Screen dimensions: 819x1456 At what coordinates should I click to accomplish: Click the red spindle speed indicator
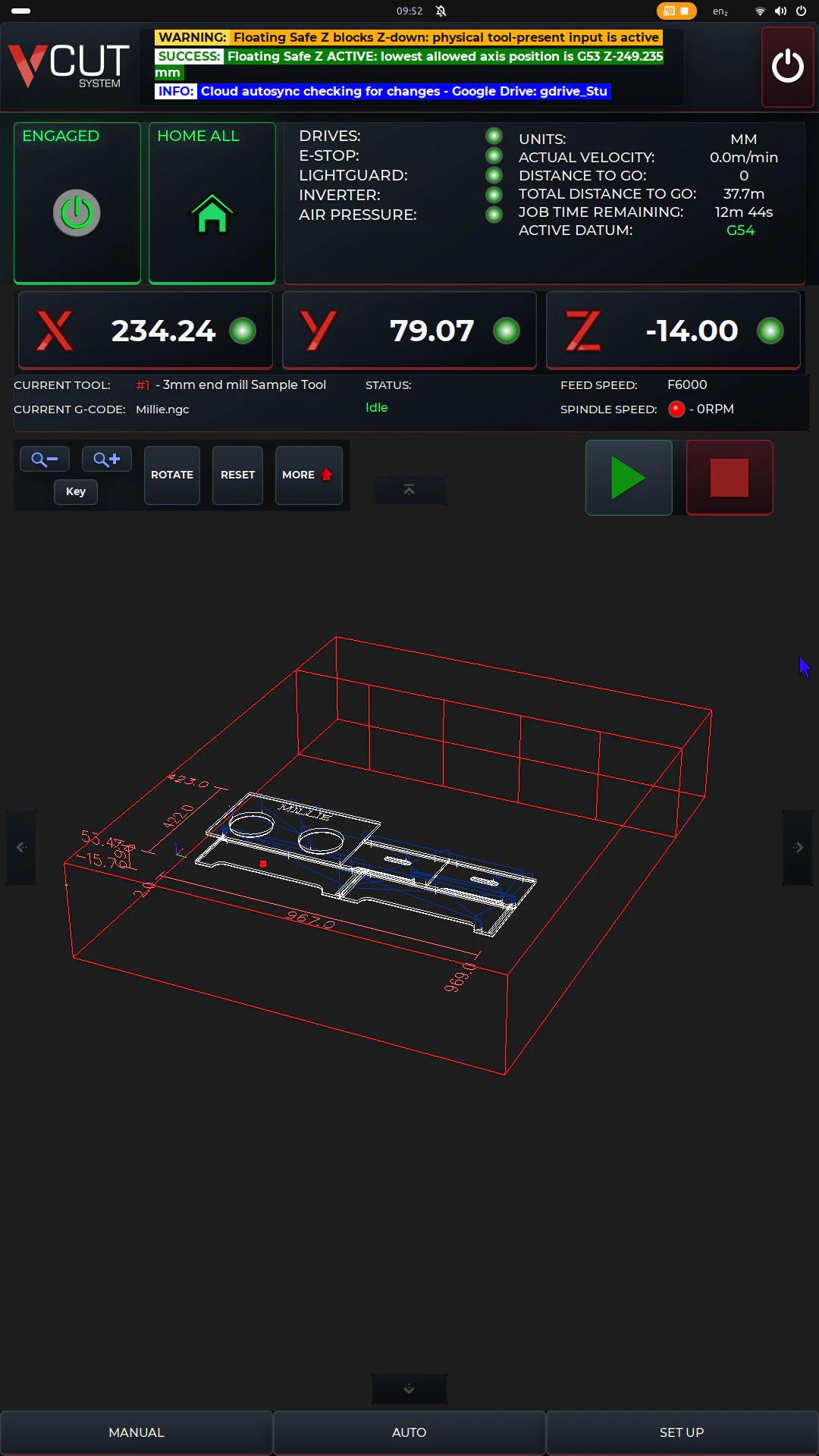tap(676, 409)
